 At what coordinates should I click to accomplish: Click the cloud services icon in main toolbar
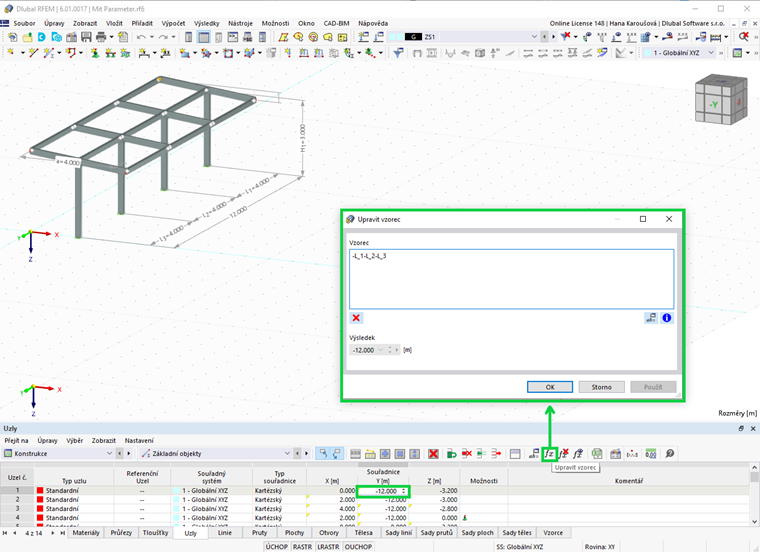click(x=57, y=37)
